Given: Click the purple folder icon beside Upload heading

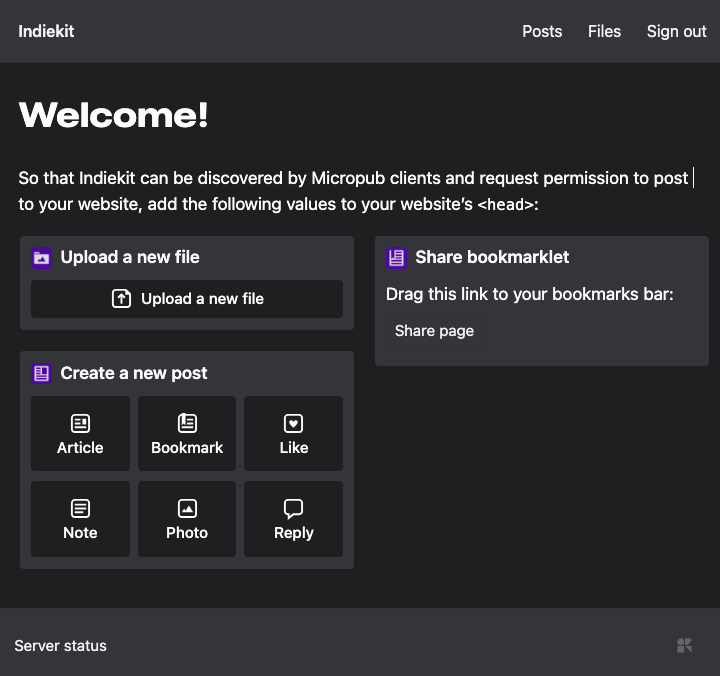Looking at the screenshot, I should point(41,258).
